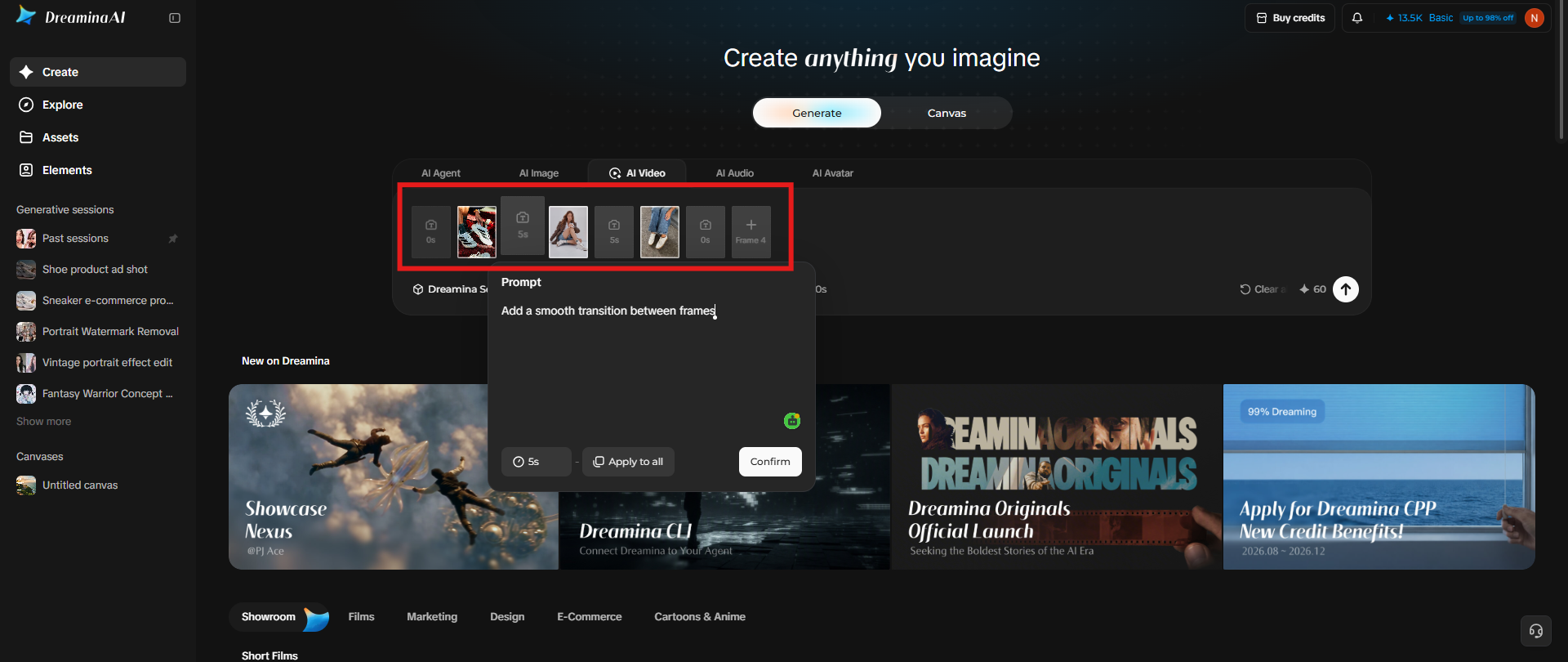The width and height of the screenshot is (1568, 662).
Task: Open the Dreamina model selector
Action: [450, 289]
